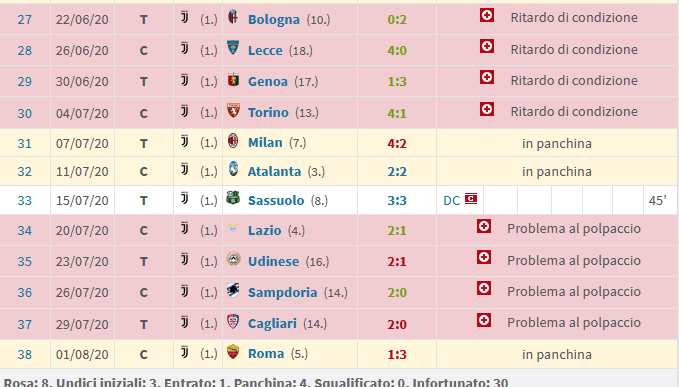Open the 3:3 match result against Sassuolo
Image resolution: width=679 pixels, height=387 pixels.
[x=397, y=201]
